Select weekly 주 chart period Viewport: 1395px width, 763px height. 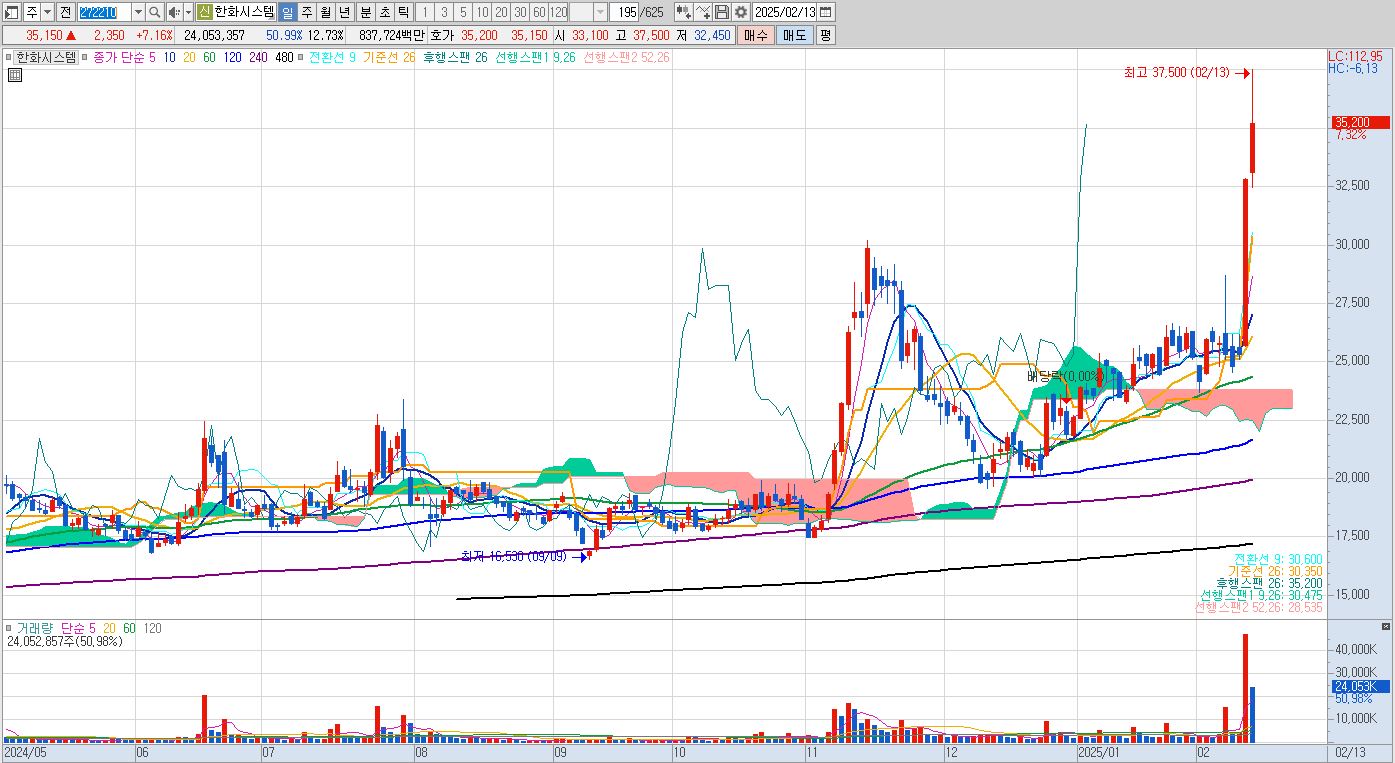[306, 12]
